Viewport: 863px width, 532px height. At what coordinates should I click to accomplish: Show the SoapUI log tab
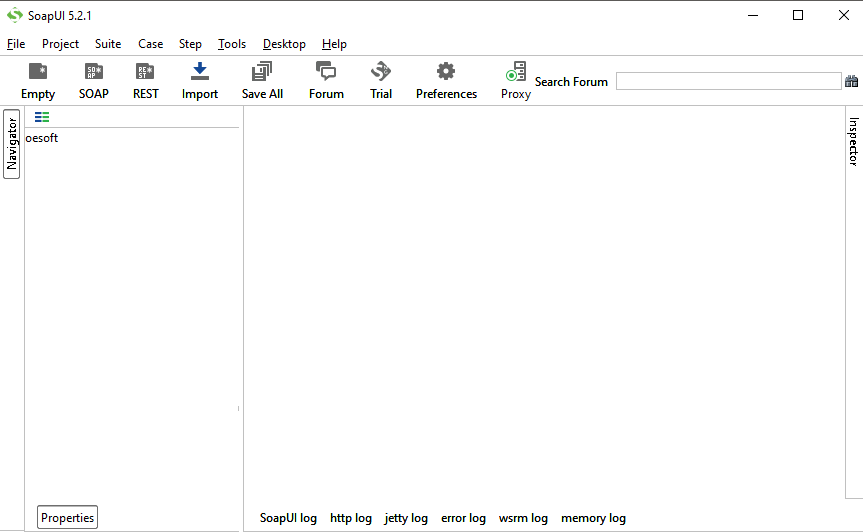[288, 518]
